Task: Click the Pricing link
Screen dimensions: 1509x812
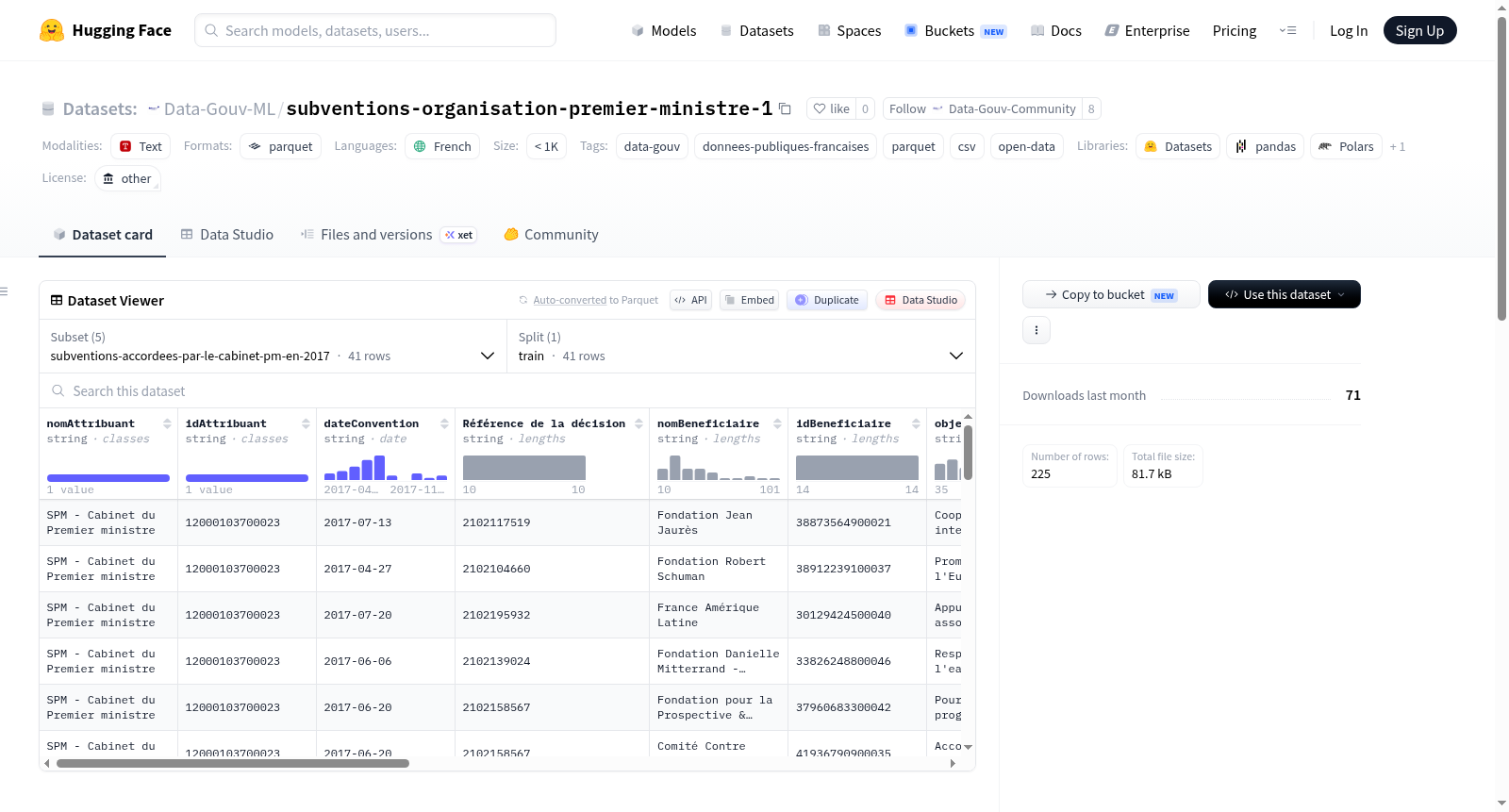Action: [x=1235, y=31]
